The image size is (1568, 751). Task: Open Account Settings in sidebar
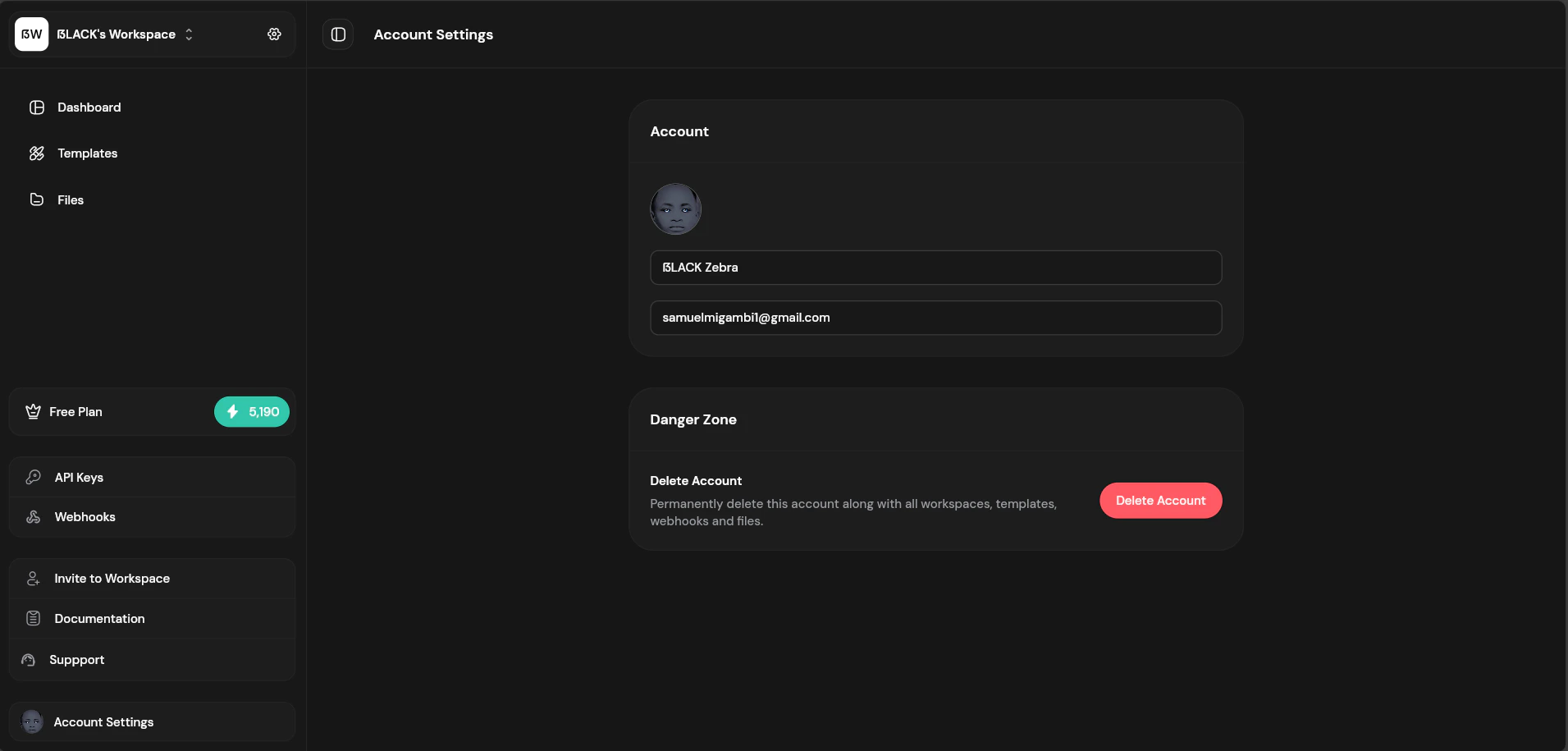153,722
